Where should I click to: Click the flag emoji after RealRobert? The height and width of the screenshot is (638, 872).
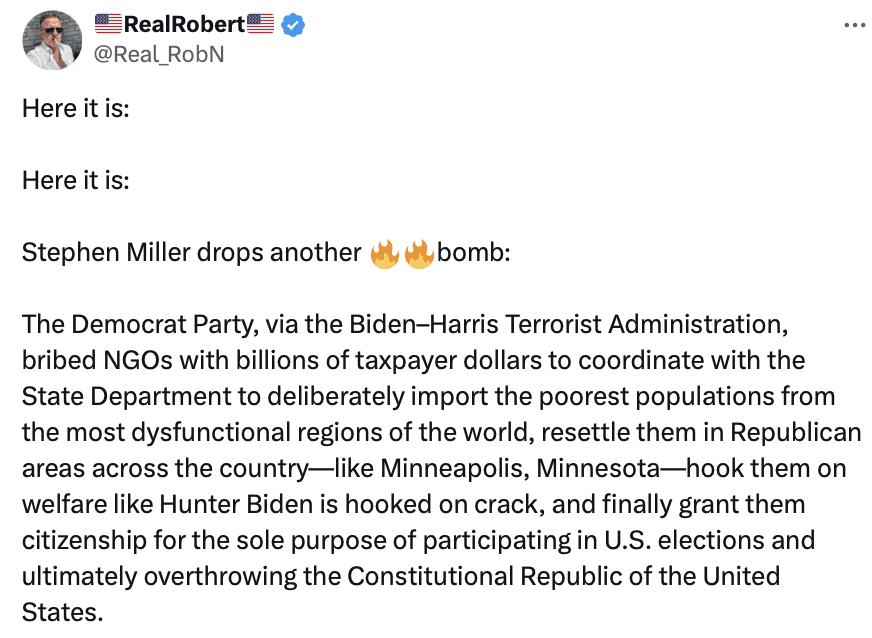coord(260,26)
